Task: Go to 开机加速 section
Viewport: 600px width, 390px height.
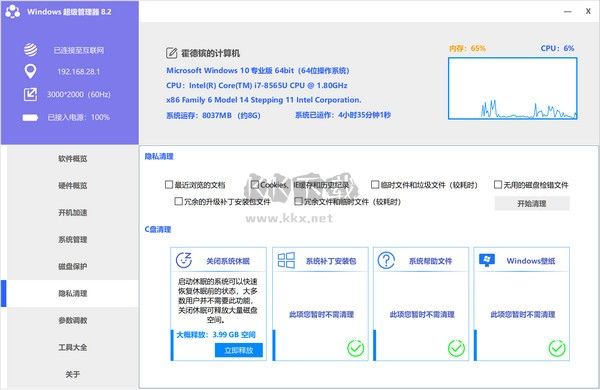Action: coord(73,212)
